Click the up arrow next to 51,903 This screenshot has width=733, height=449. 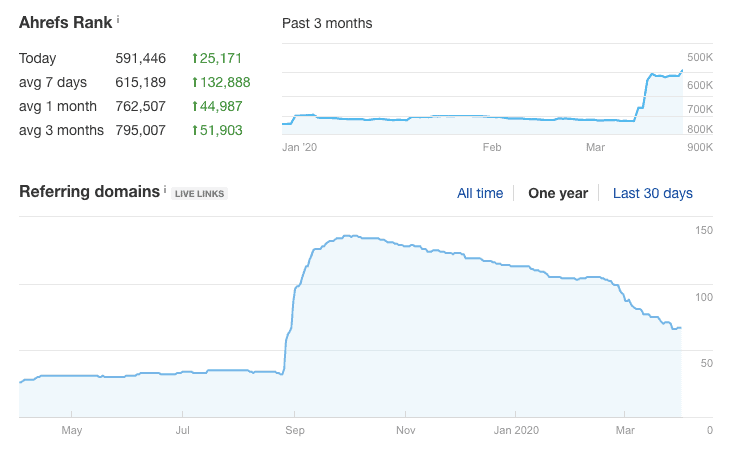click(x=195, y=130)
